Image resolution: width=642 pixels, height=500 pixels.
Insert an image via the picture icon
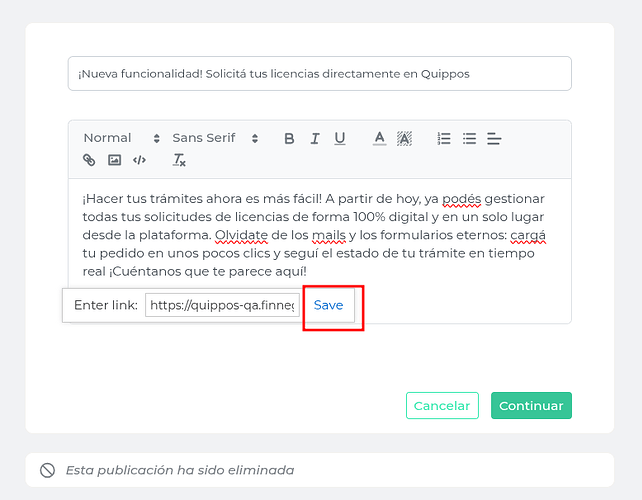coord(114,160)
